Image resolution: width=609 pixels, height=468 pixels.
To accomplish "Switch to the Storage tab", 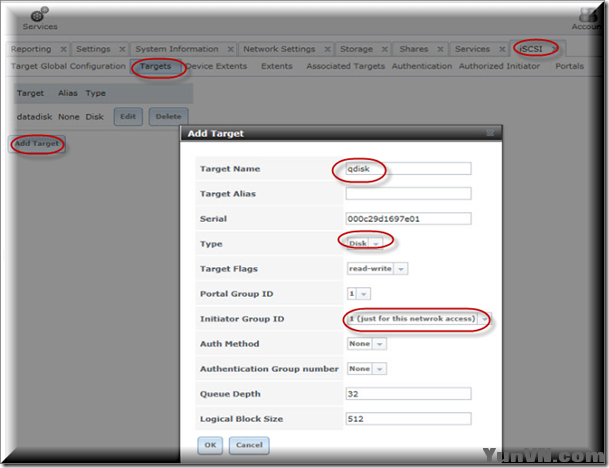I will pos(356,49).
